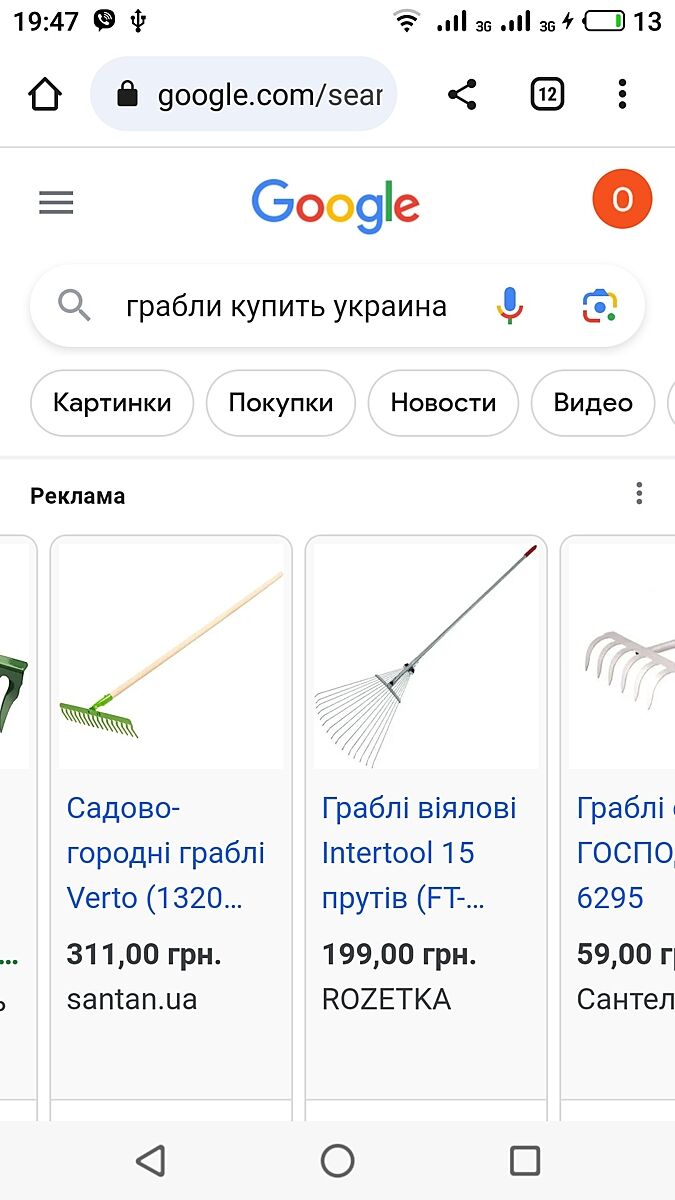Open Chrome three-dot overflow menu

[x=622, y=95]
